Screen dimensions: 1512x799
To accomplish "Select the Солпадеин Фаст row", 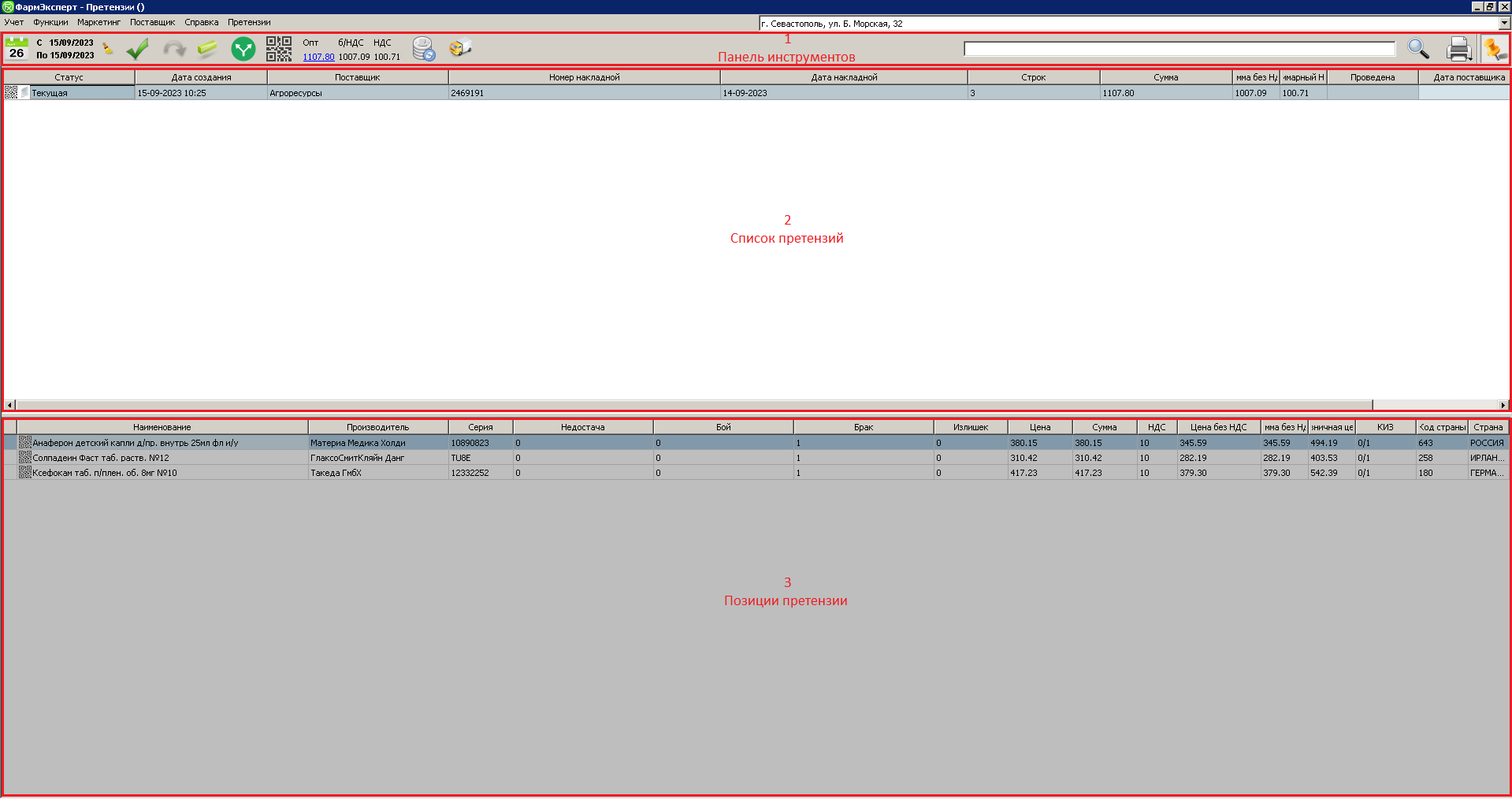I will (158, 458).
